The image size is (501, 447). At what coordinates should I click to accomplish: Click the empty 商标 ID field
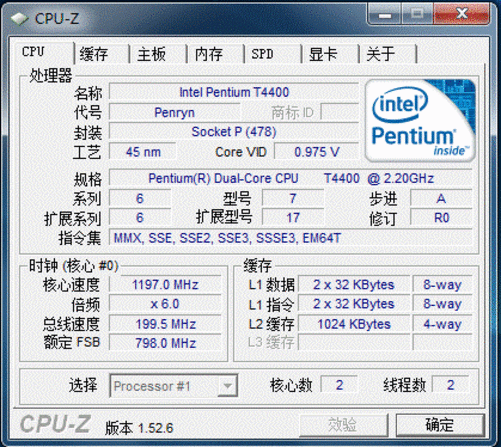[x=340, y=112]
